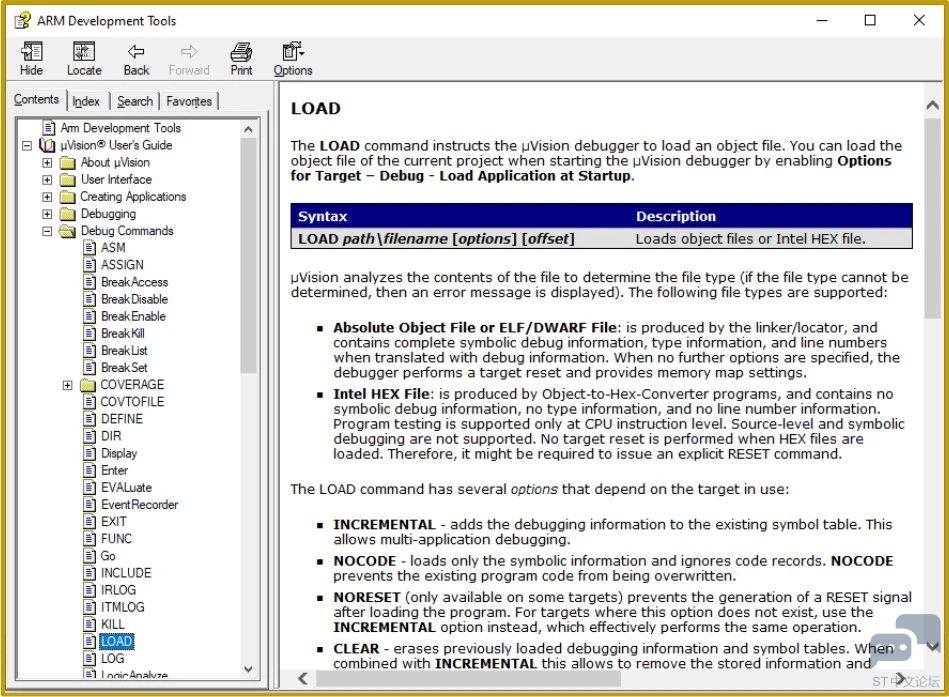Click the COVERAGE folder icon
The height and width of the screenshot is (697, 949).
(88, 385)
